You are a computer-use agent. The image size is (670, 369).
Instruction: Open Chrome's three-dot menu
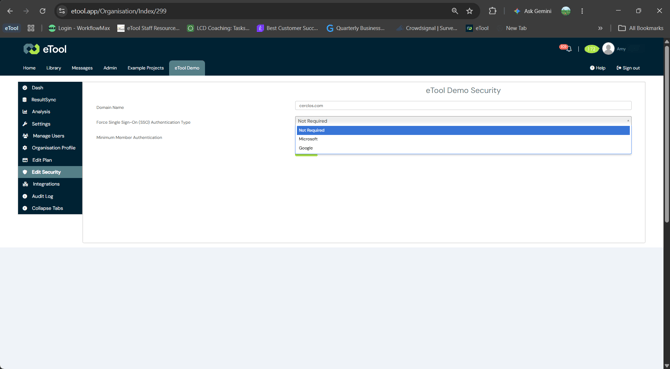[582, 11]
